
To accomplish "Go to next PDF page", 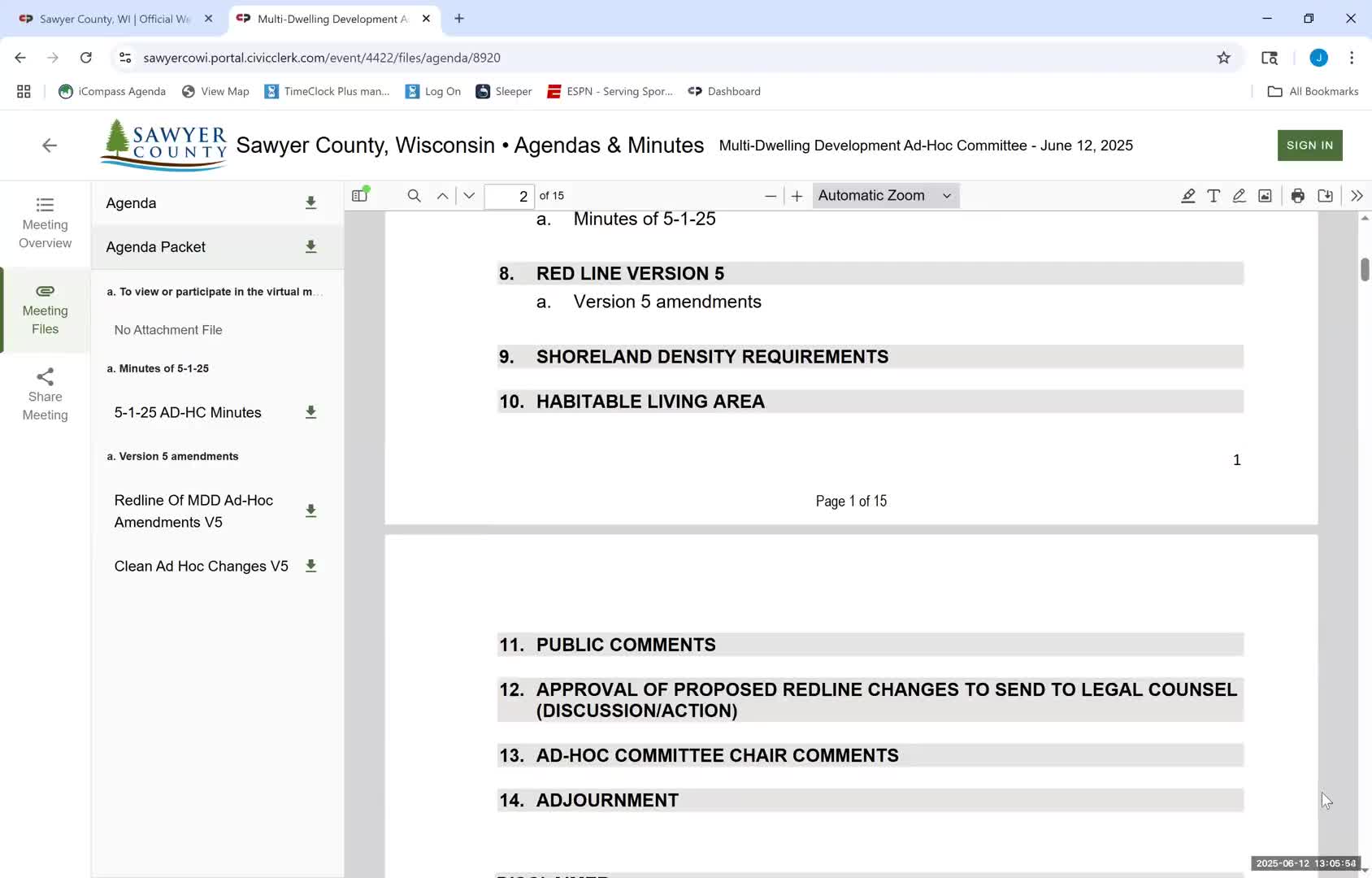I will point(469,196).
